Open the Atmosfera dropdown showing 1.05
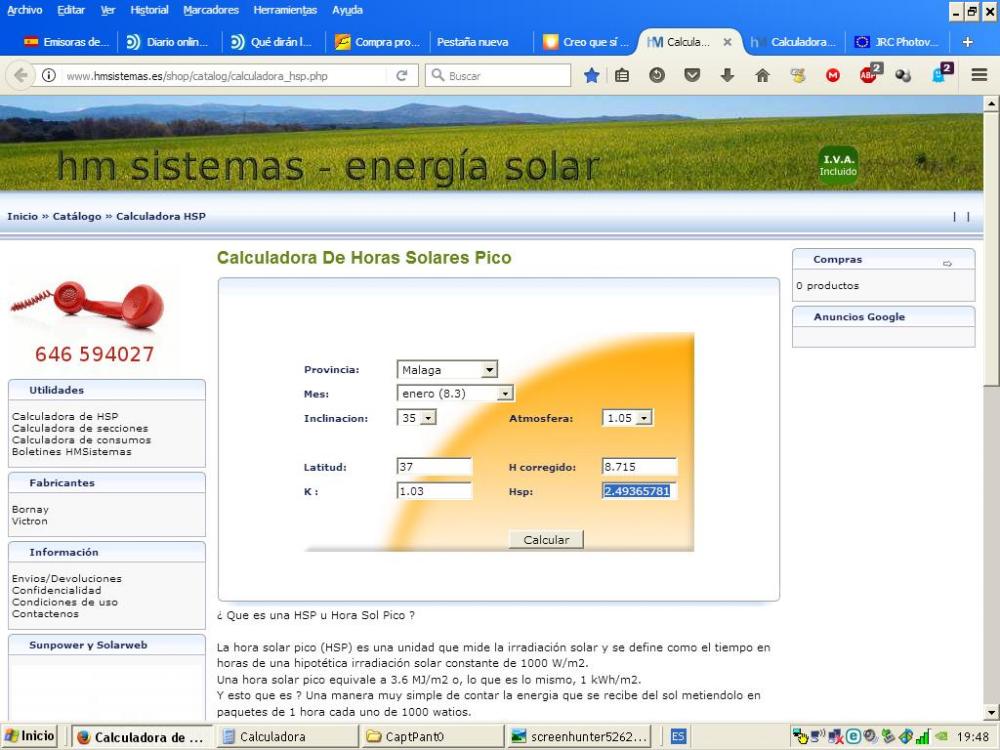The width and height of the screenshot is (1000, 750). 628,418
